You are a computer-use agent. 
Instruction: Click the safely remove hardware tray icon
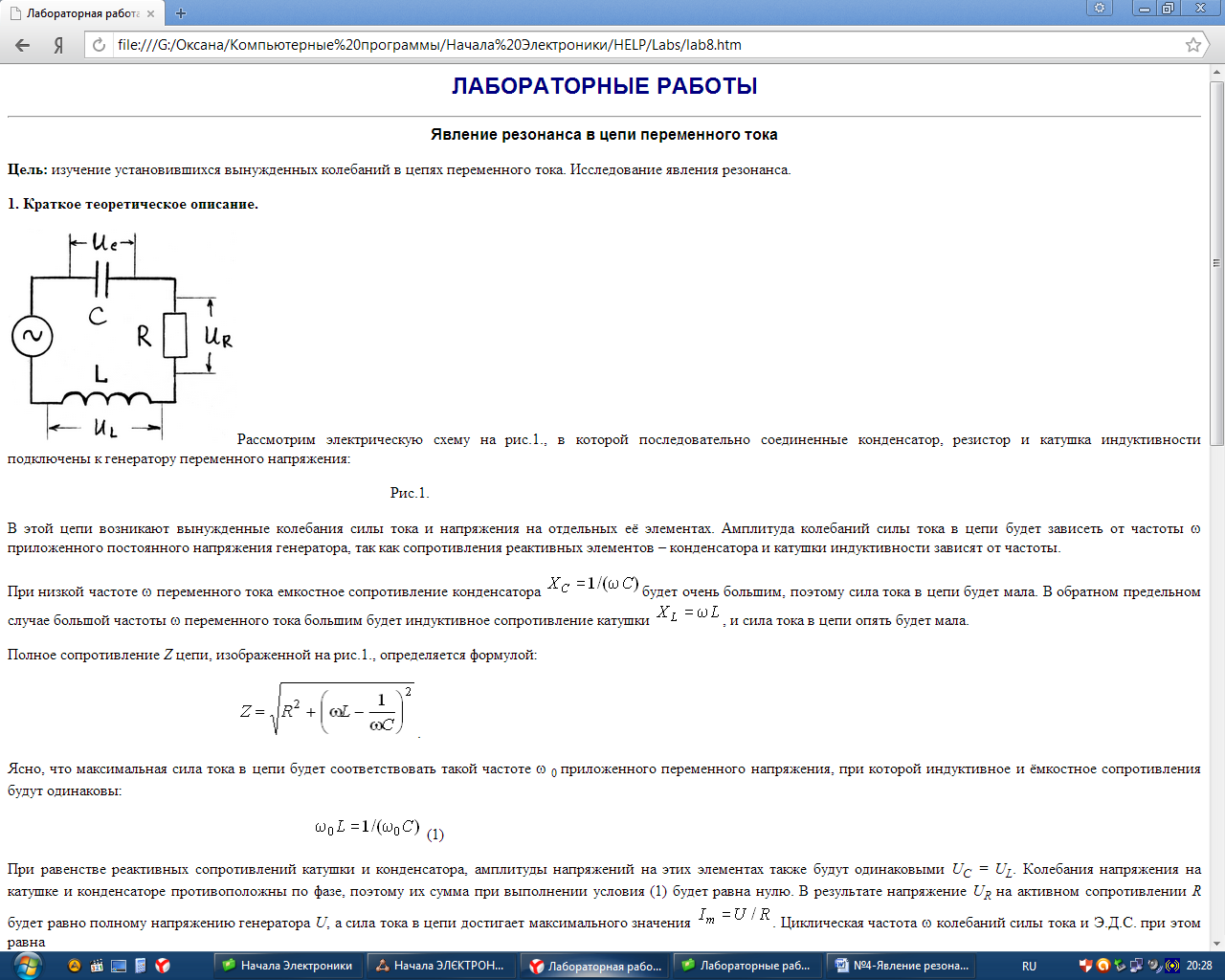pyautogui.click(x=1120, y=966)
